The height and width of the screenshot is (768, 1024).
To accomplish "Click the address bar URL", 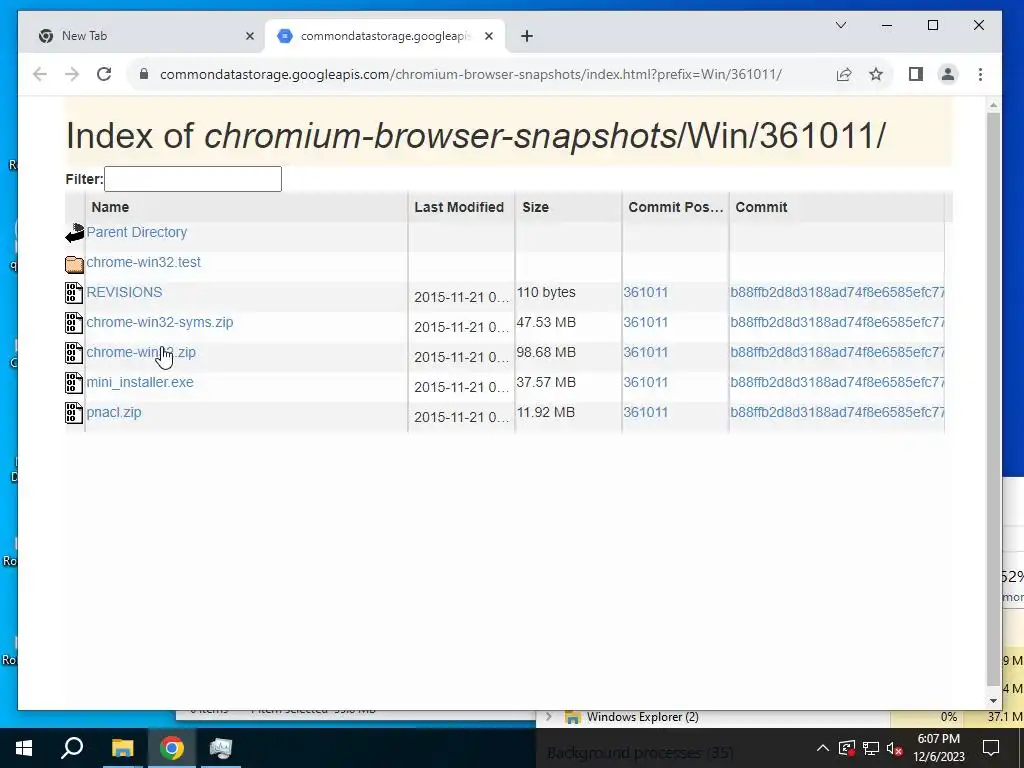I will pyautogui.click(x=470, y=74).
